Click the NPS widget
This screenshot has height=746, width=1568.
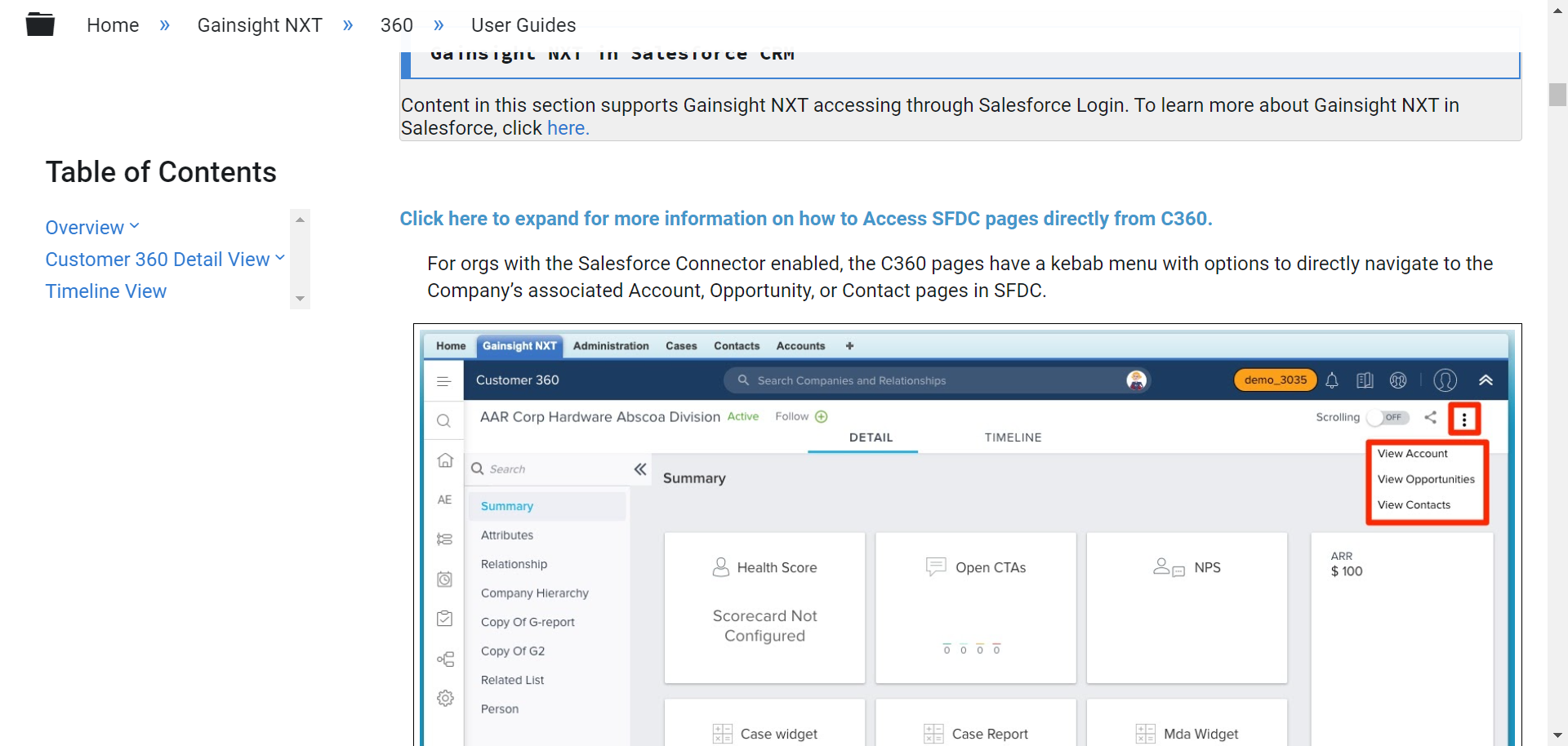(x=1187, y=608)
